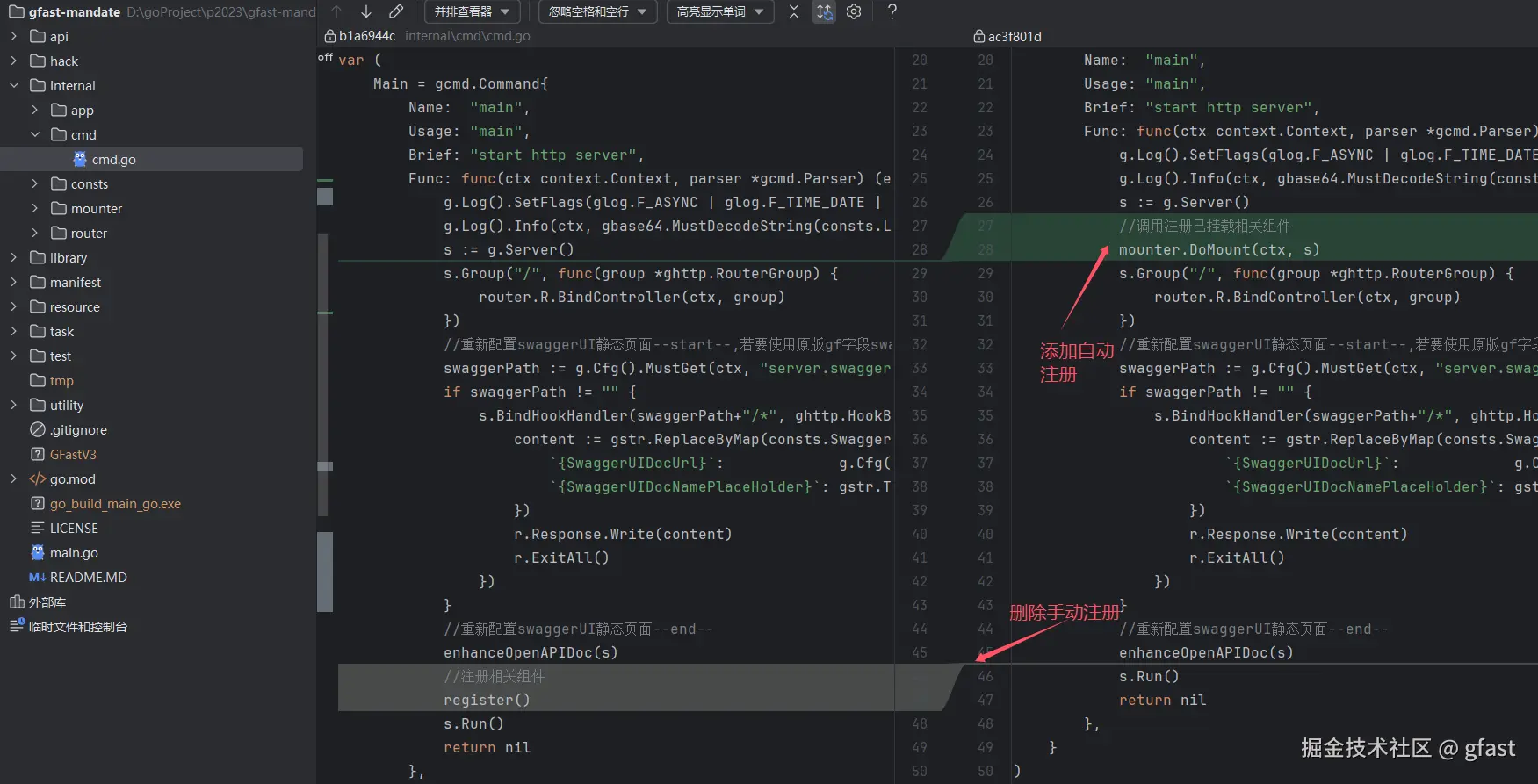
Task: Click mounter.DoMount(ctx, s) line in right pane
Action: 1219,249
